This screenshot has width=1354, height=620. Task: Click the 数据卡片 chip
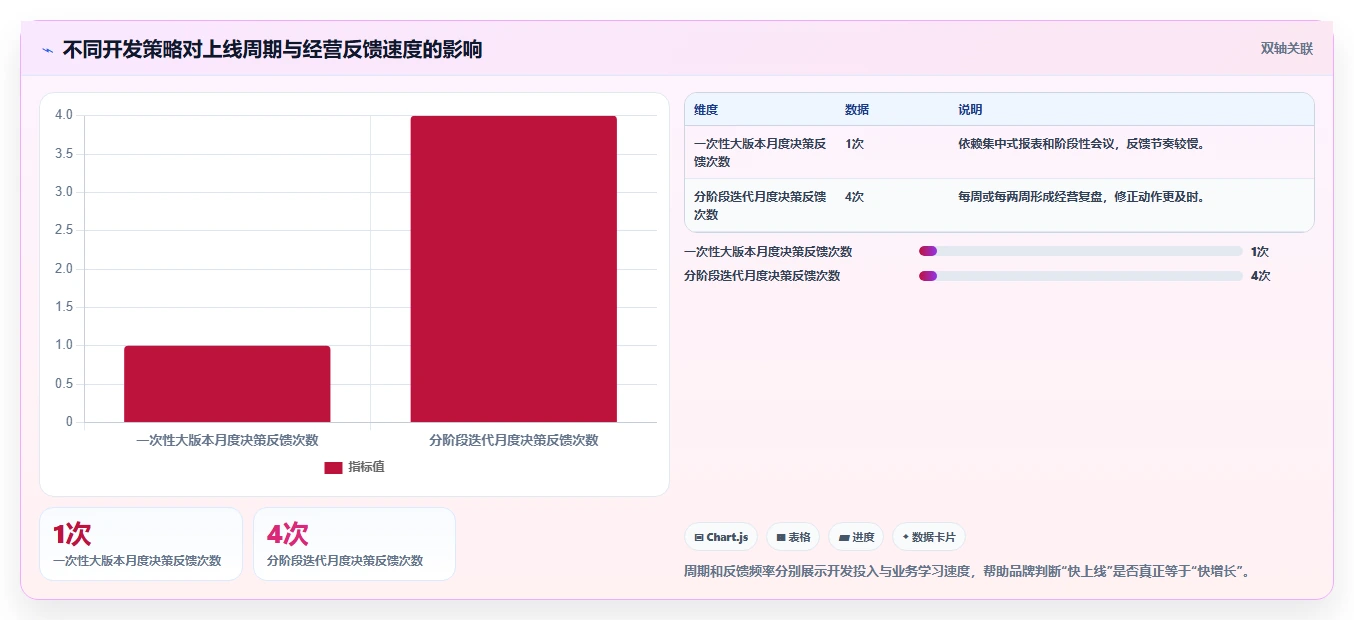(929, 537)
